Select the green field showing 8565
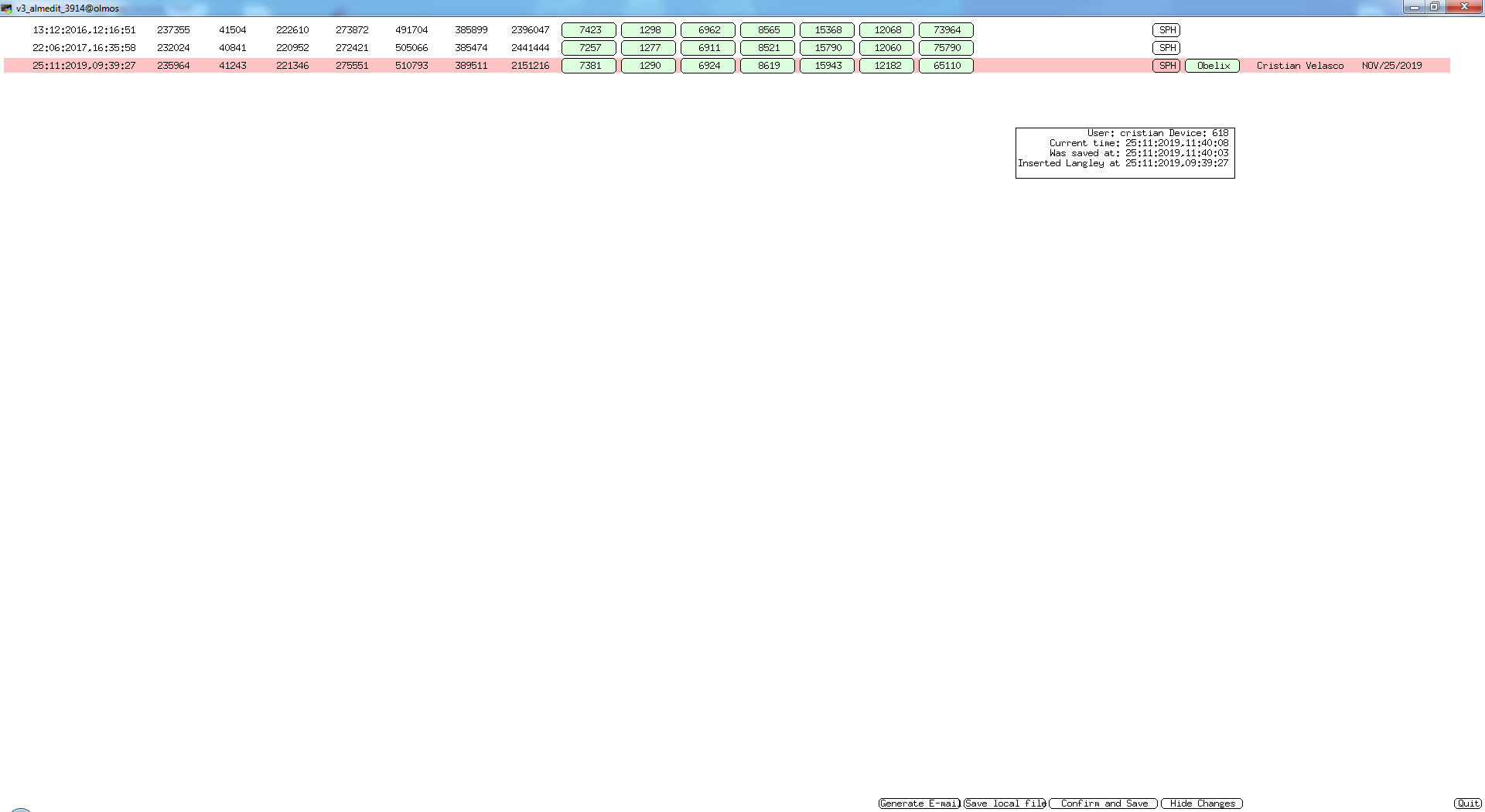1485x812 pixels. (768, 30)
